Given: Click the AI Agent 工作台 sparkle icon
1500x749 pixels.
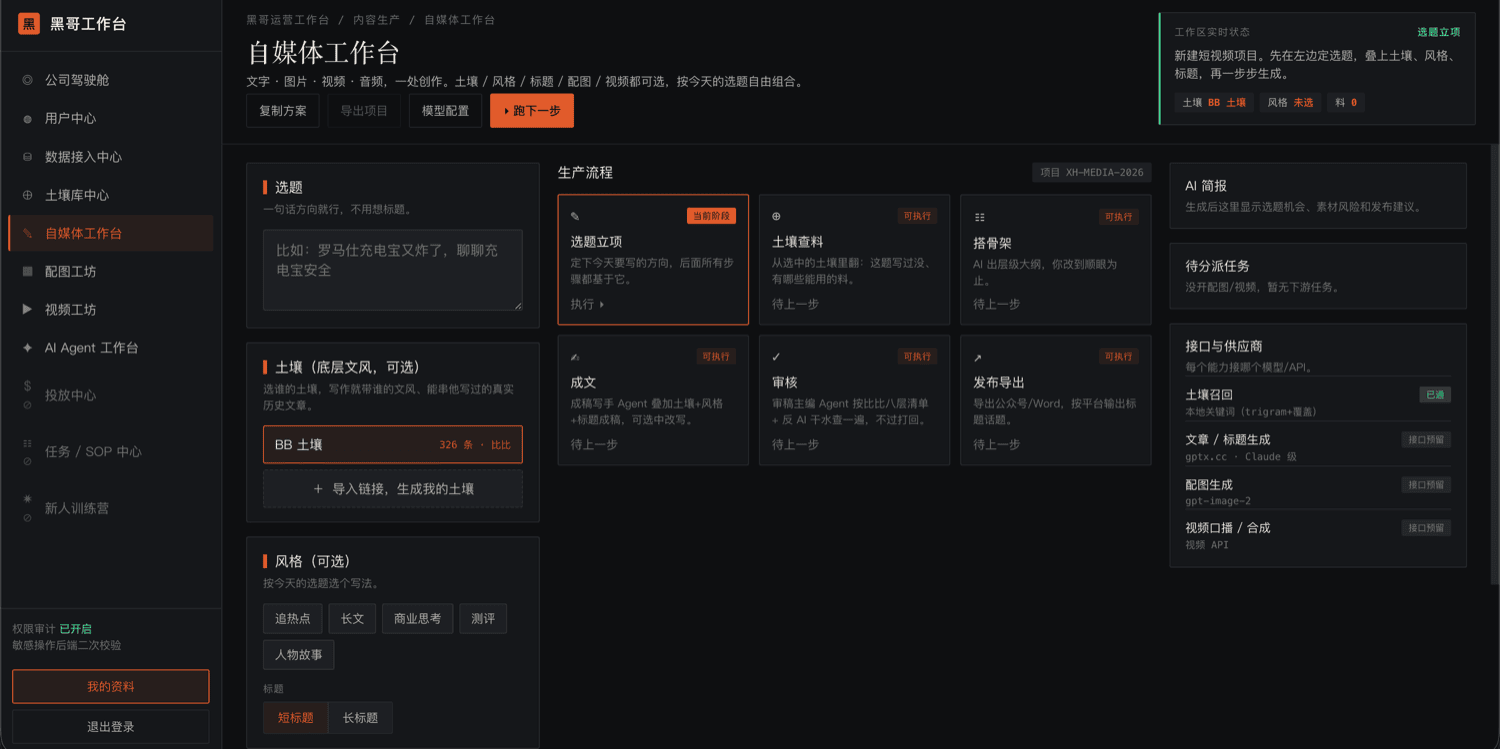Looking at the screenshot, I should 27,348.
